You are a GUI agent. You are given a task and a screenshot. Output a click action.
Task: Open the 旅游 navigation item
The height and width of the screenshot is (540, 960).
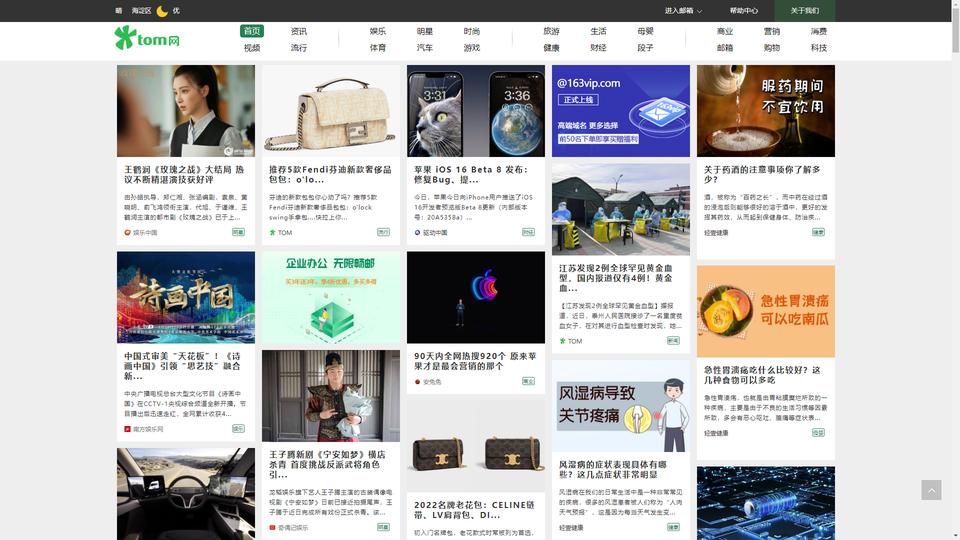[x=551, y=31]
